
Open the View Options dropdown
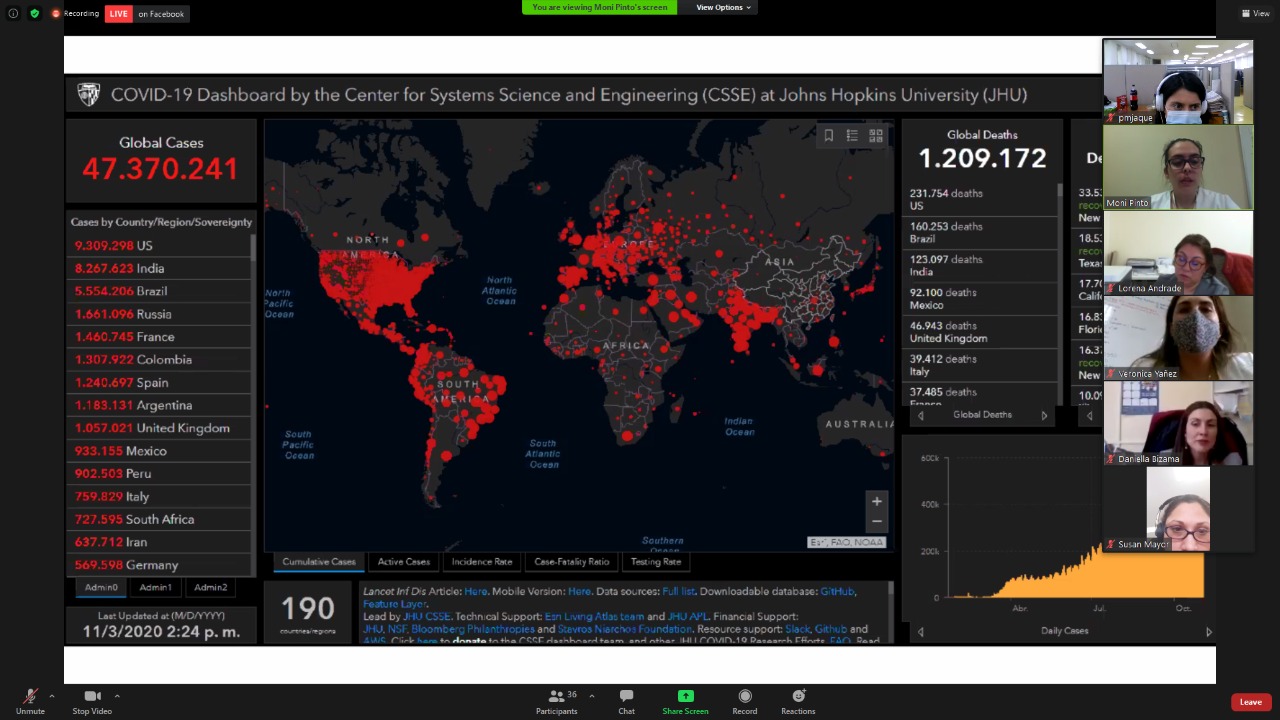[723, 7]
